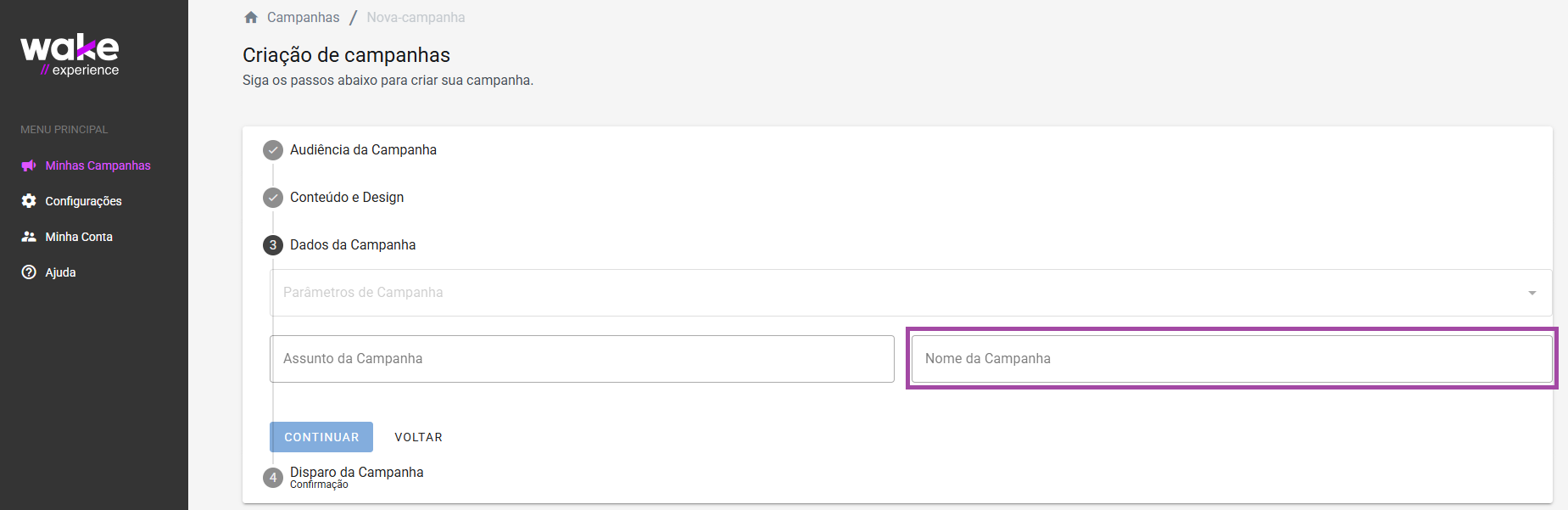
Task: Focus the Assunto da Campanha field
Action: (582, 359)
